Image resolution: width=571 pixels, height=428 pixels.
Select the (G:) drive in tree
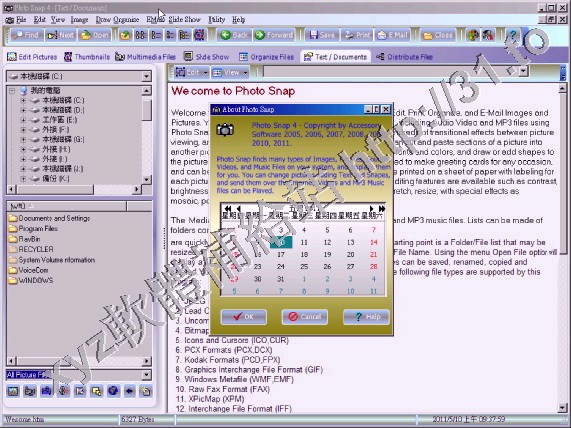[x=63, y=139]
